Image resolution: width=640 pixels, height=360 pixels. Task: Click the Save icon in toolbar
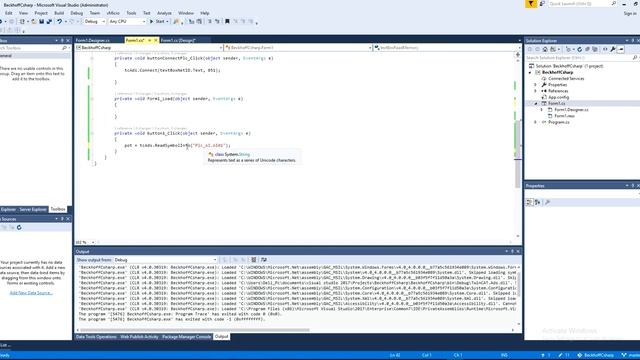(41, 21)
